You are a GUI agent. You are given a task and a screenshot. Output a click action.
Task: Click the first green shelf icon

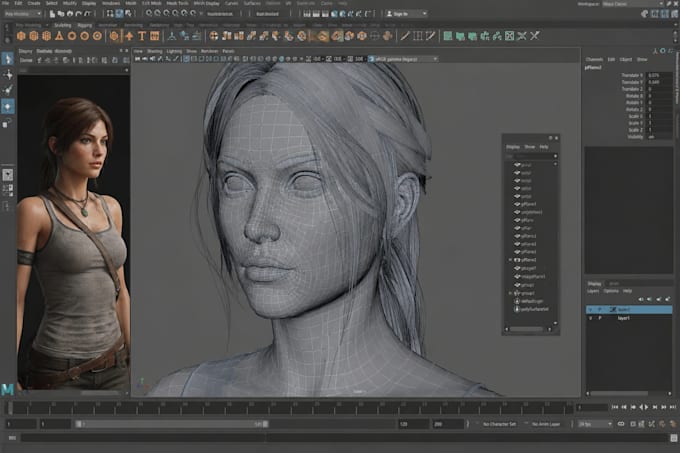point(448,36)
